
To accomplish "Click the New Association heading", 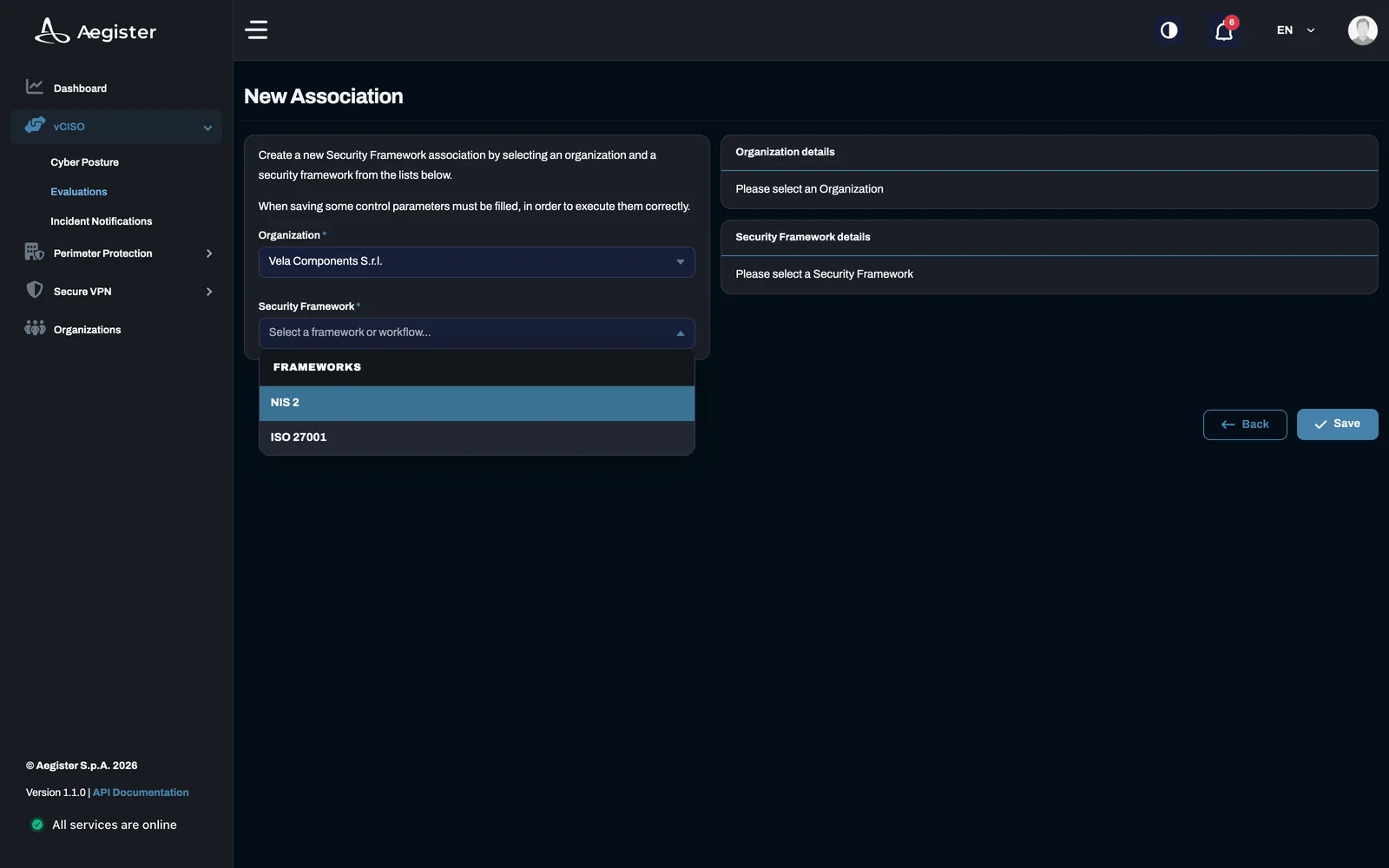I will (x=324, y=96).
